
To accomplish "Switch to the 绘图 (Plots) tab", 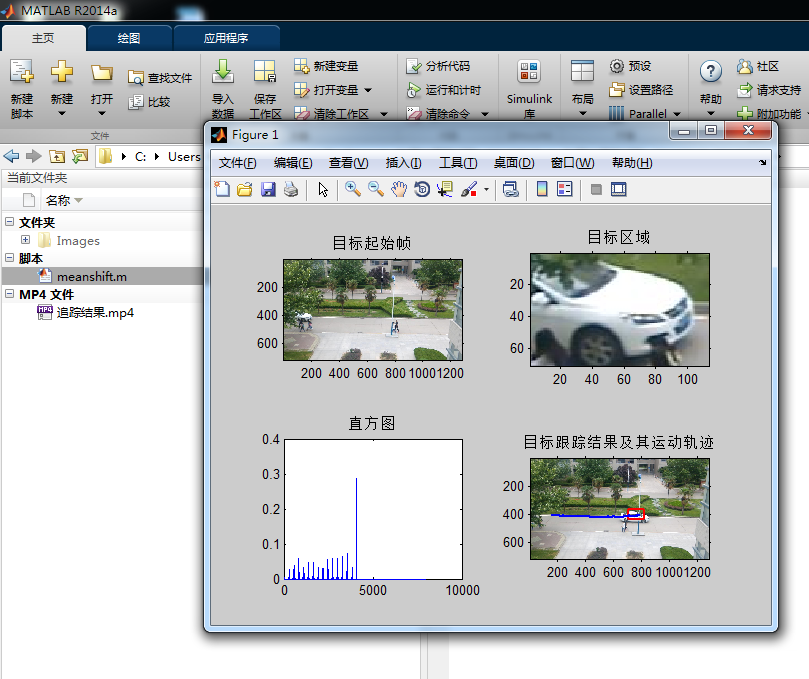I will [x=129, y=38].
